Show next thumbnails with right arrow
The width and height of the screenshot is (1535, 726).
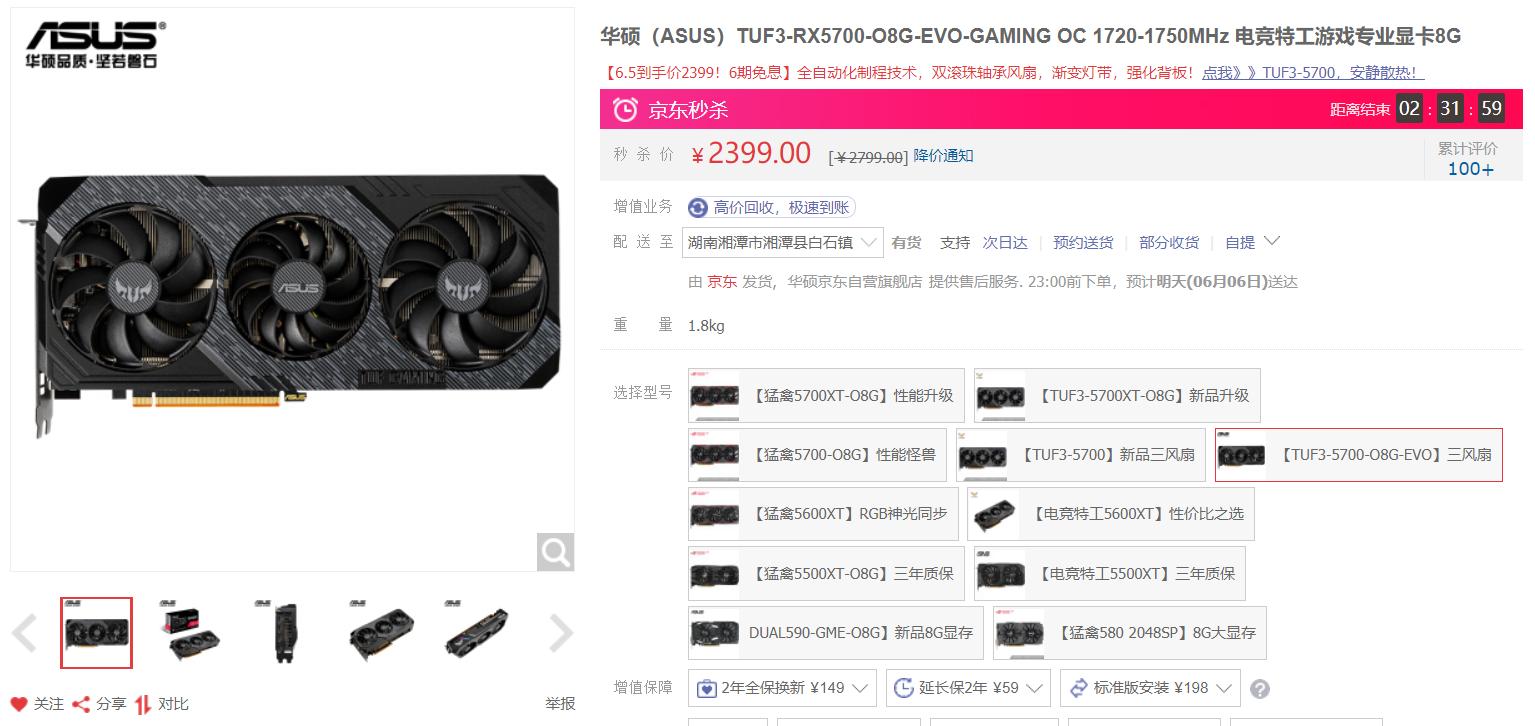pos(561,633)
